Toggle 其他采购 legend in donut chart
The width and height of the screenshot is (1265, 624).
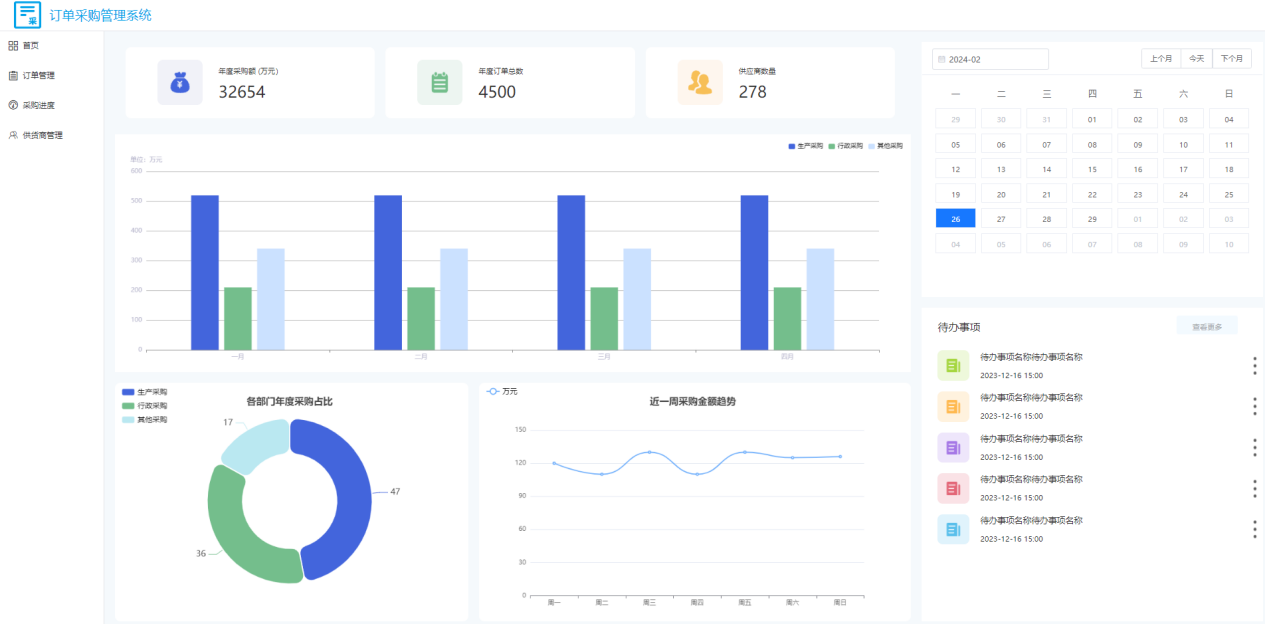[x=145, y=419]
